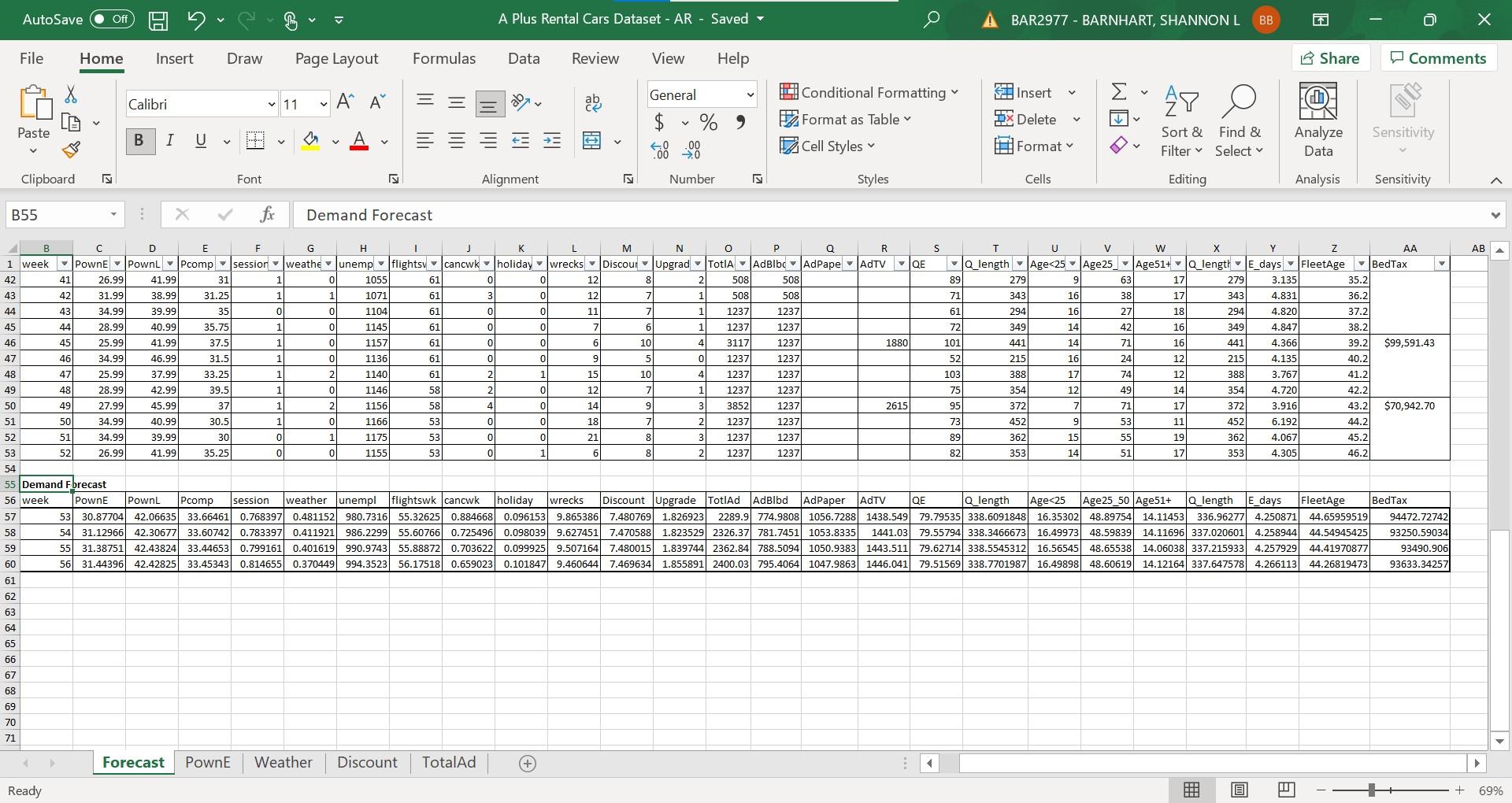Open the week column filter dropdown
Viewport: 1512px width, 803px height.
[x=64, y=264]
